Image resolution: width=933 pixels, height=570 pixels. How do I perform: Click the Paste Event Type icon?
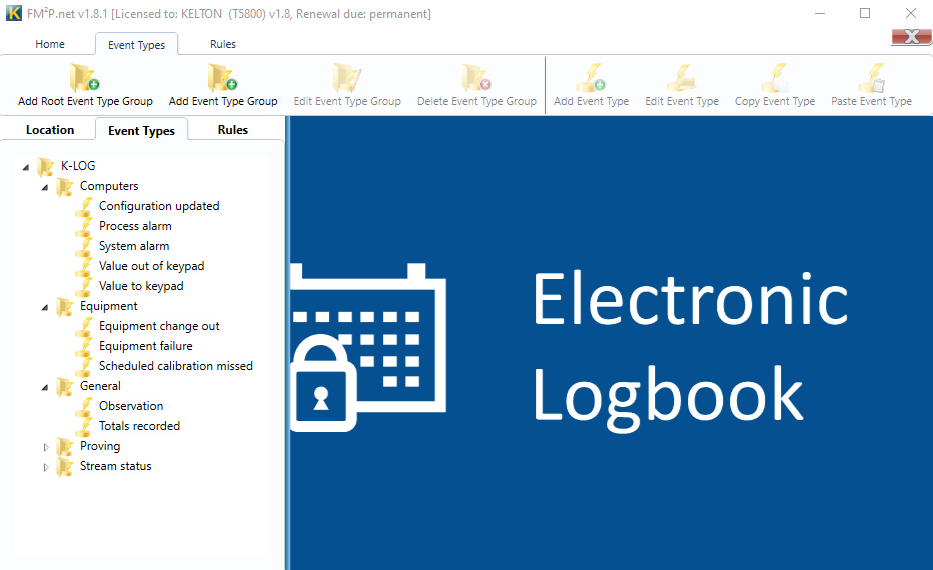[x=872, y=78]
